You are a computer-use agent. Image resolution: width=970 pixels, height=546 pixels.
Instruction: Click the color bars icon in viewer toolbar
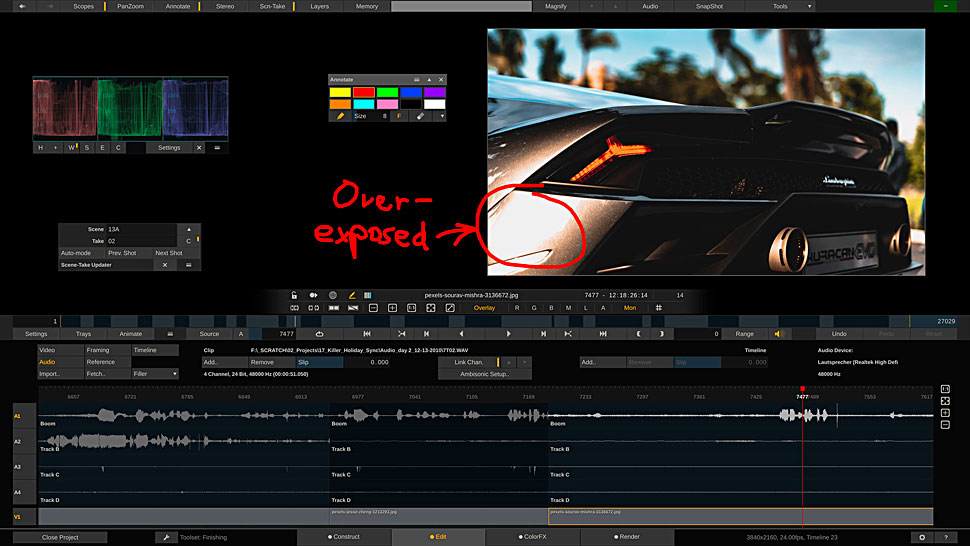(x=368, y=295)
